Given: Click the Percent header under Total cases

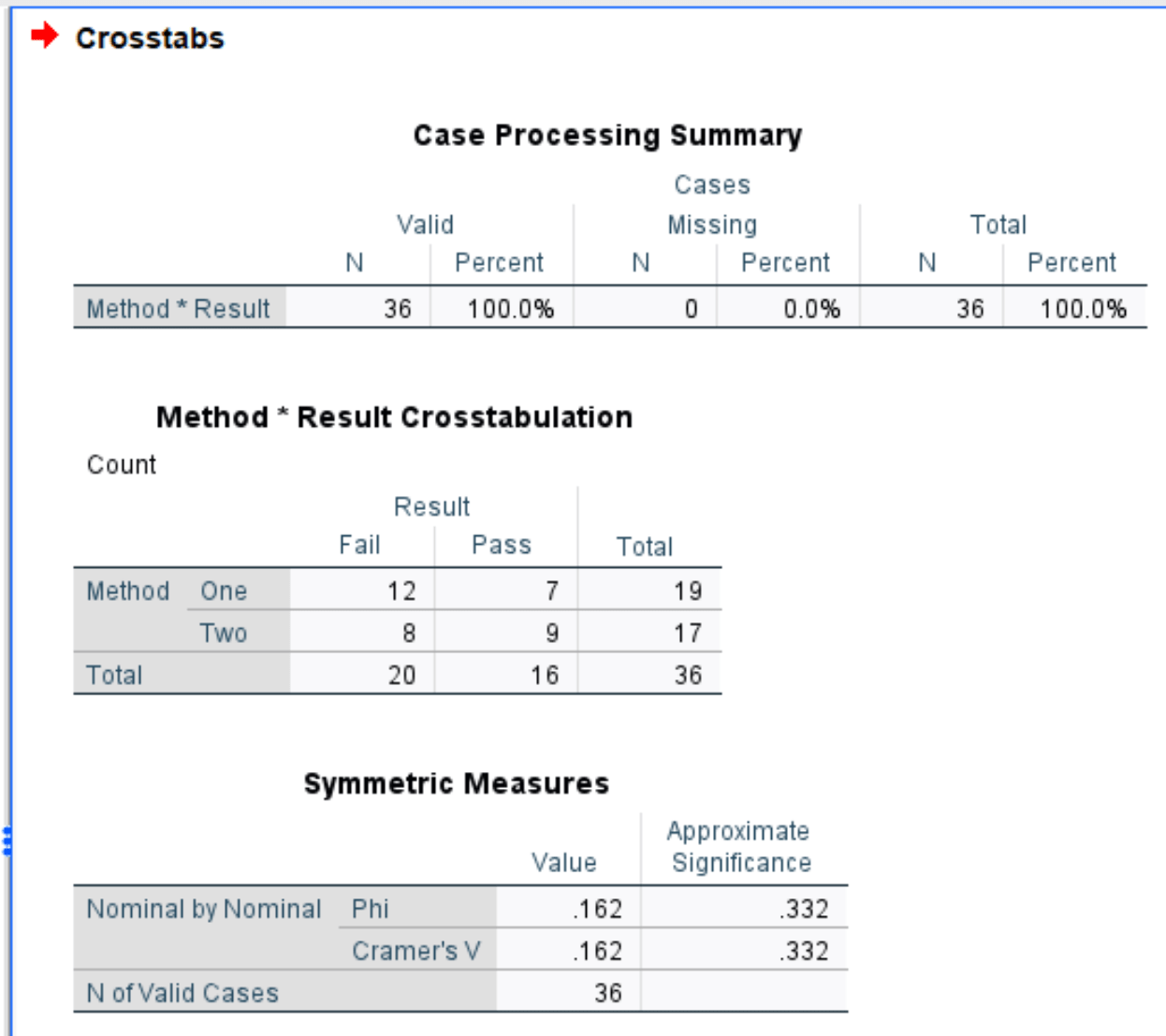Looking at the screenshot, I should (1071, 263).
